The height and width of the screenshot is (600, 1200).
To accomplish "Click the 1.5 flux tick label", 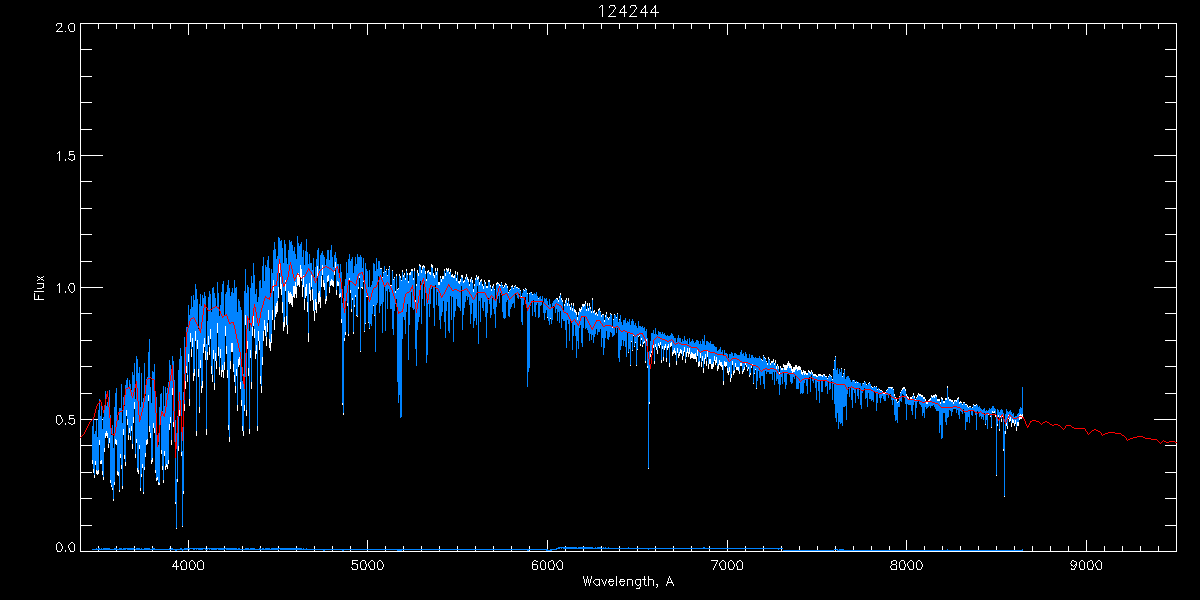I will 64,157.
